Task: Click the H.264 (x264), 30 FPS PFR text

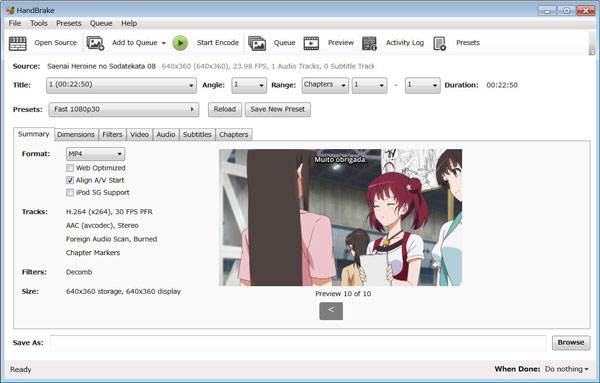Action: (109, 212)
